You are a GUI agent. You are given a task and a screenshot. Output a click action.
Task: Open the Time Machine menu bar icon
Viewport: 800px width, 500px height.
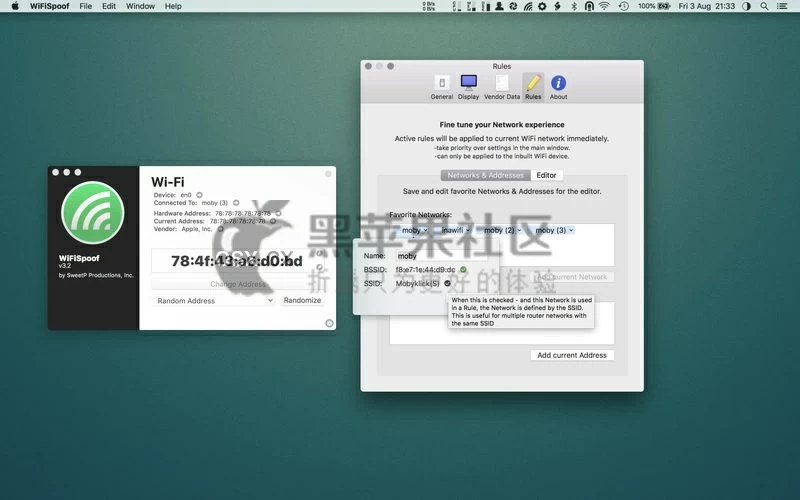tap(623, 6)
